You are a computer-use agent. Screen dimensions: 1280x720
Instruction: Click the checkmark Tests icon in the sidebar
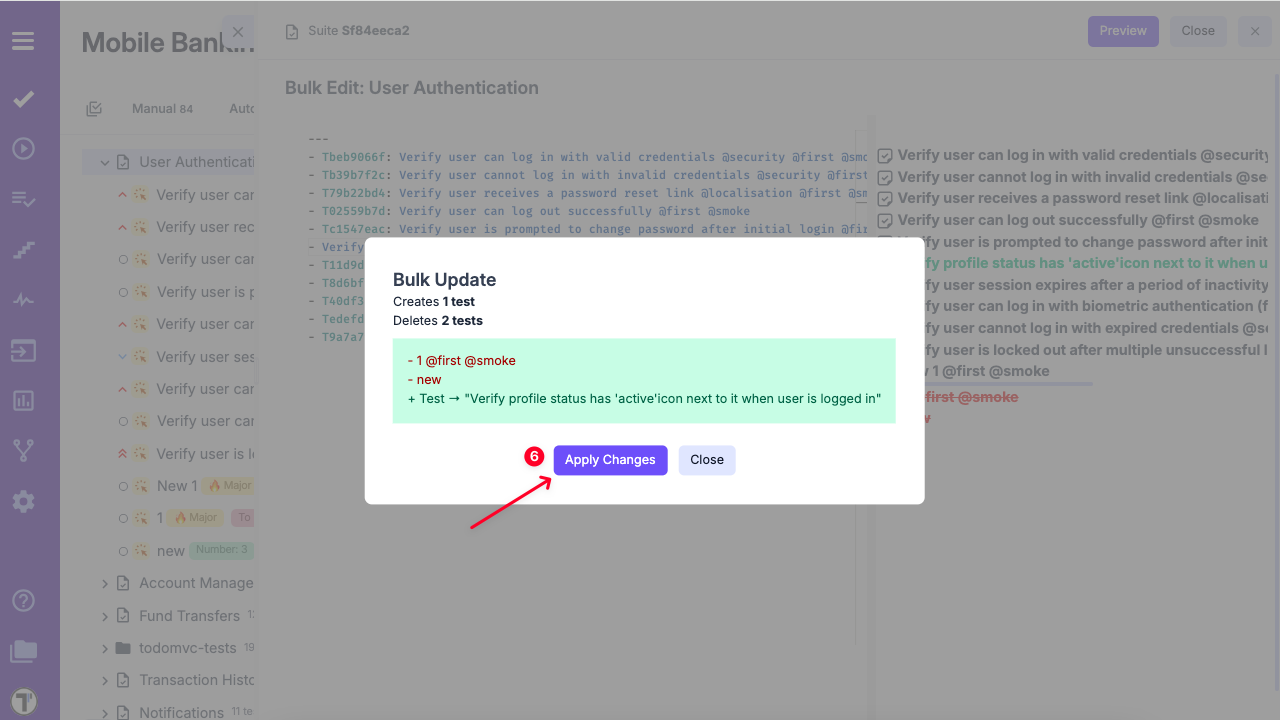click(23, 99)
